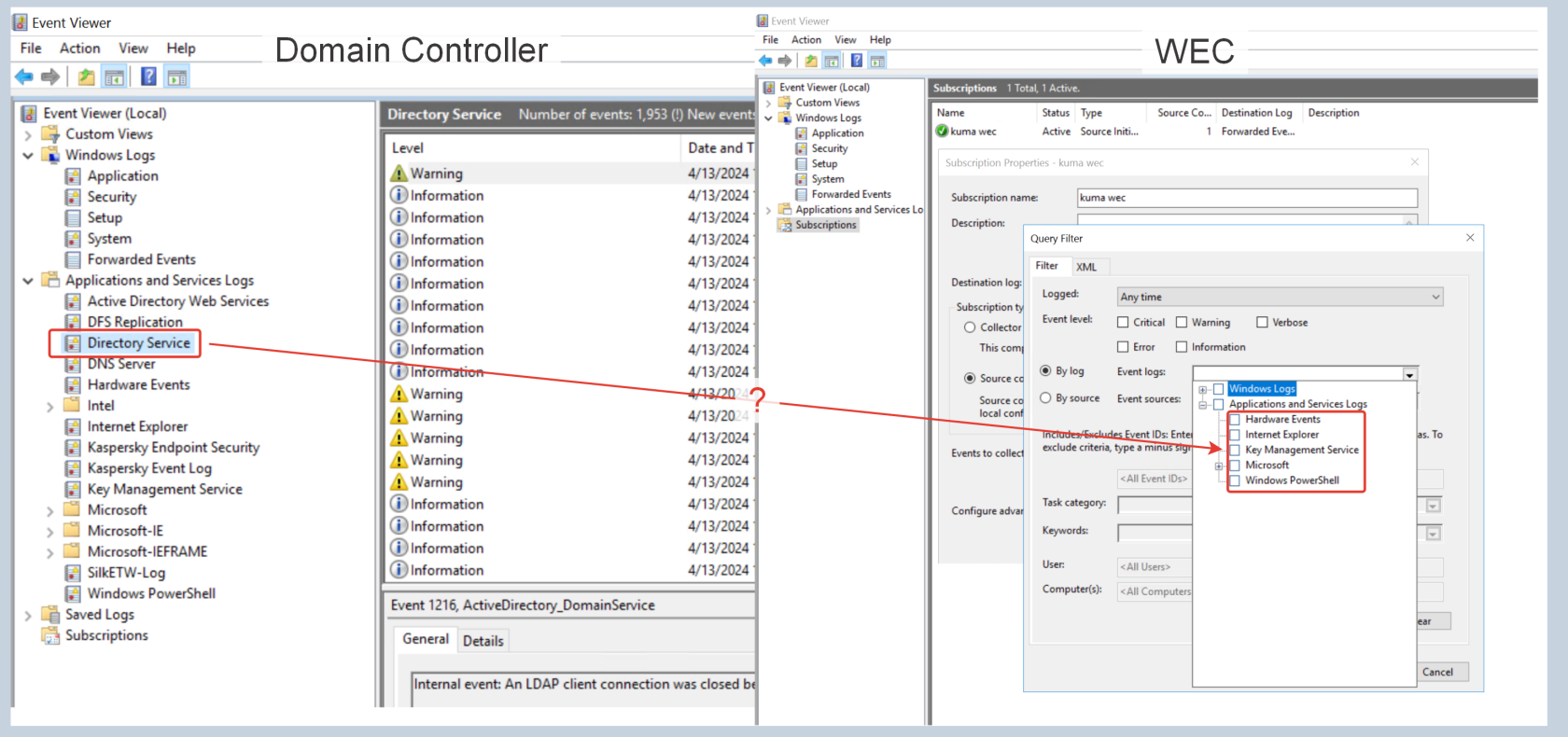This screenshot has height=737, width=1568.
Task: Tick Windows PowerShell checkbox in dropdown tree
Action: pyautogui.click(x=1235, y=480)
